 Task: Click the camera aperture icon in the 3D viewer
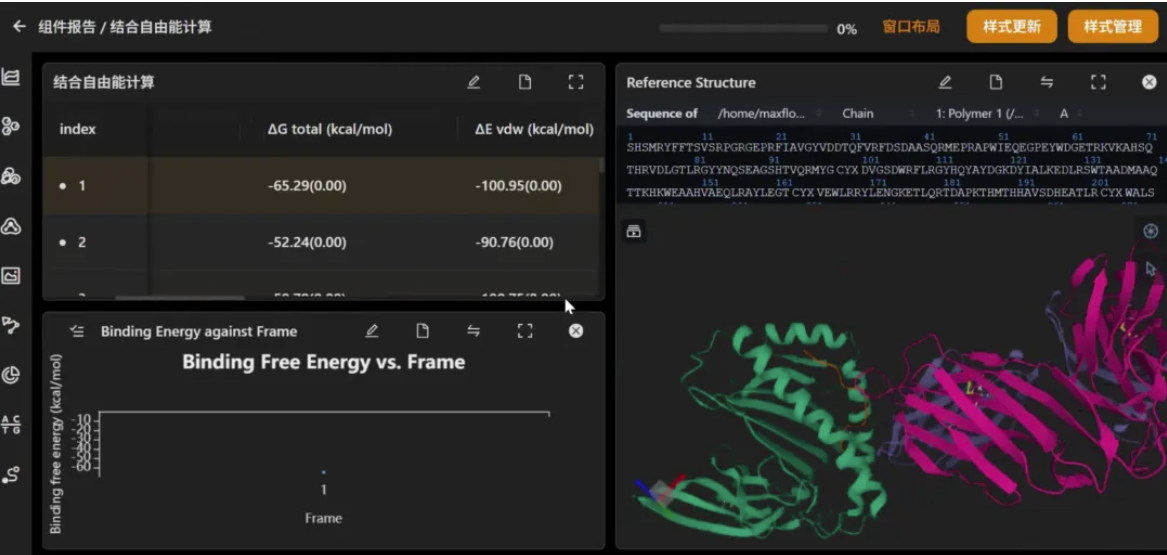click(x=1151, y=231)
